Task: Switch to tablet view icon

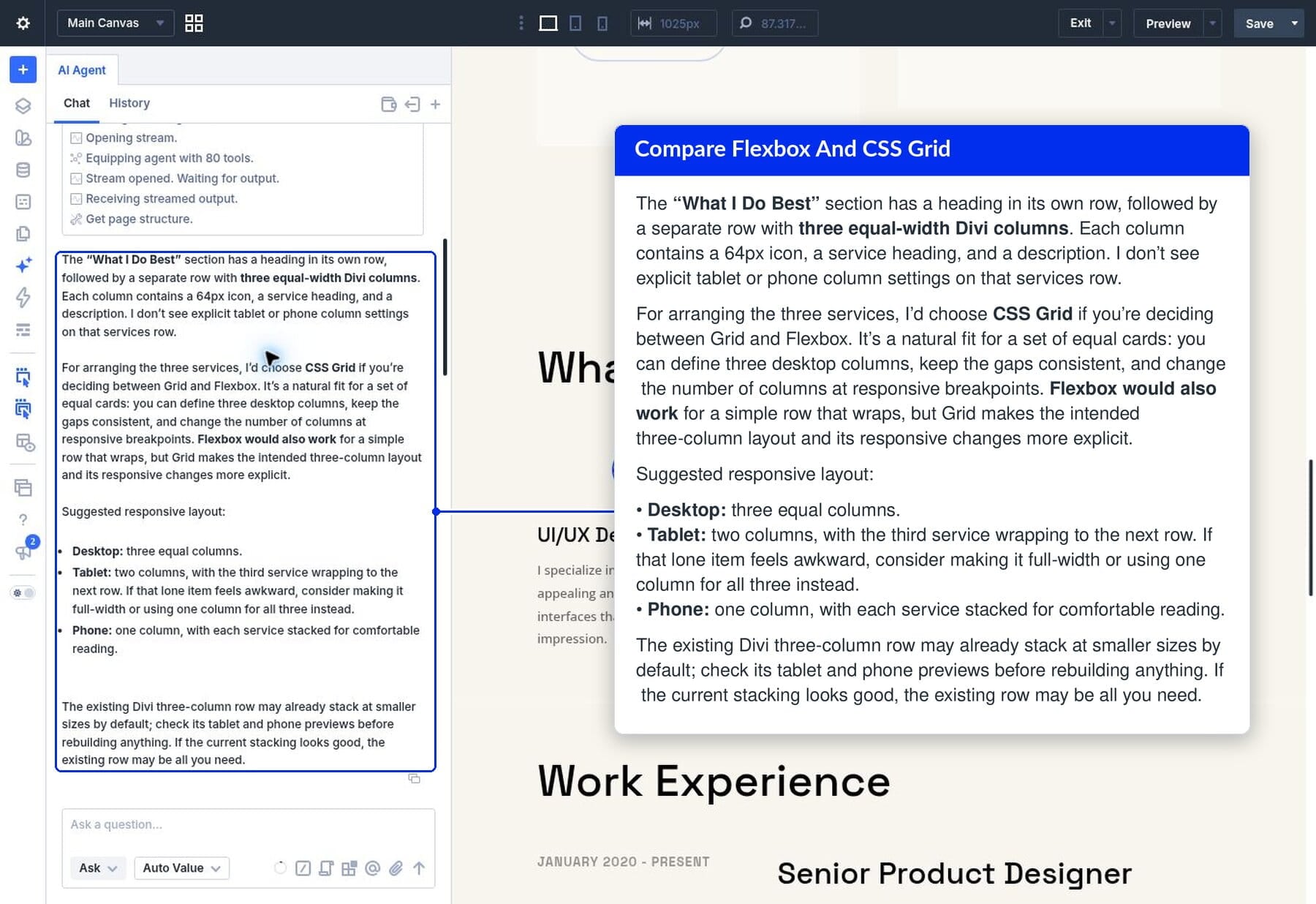Action: 575,23
